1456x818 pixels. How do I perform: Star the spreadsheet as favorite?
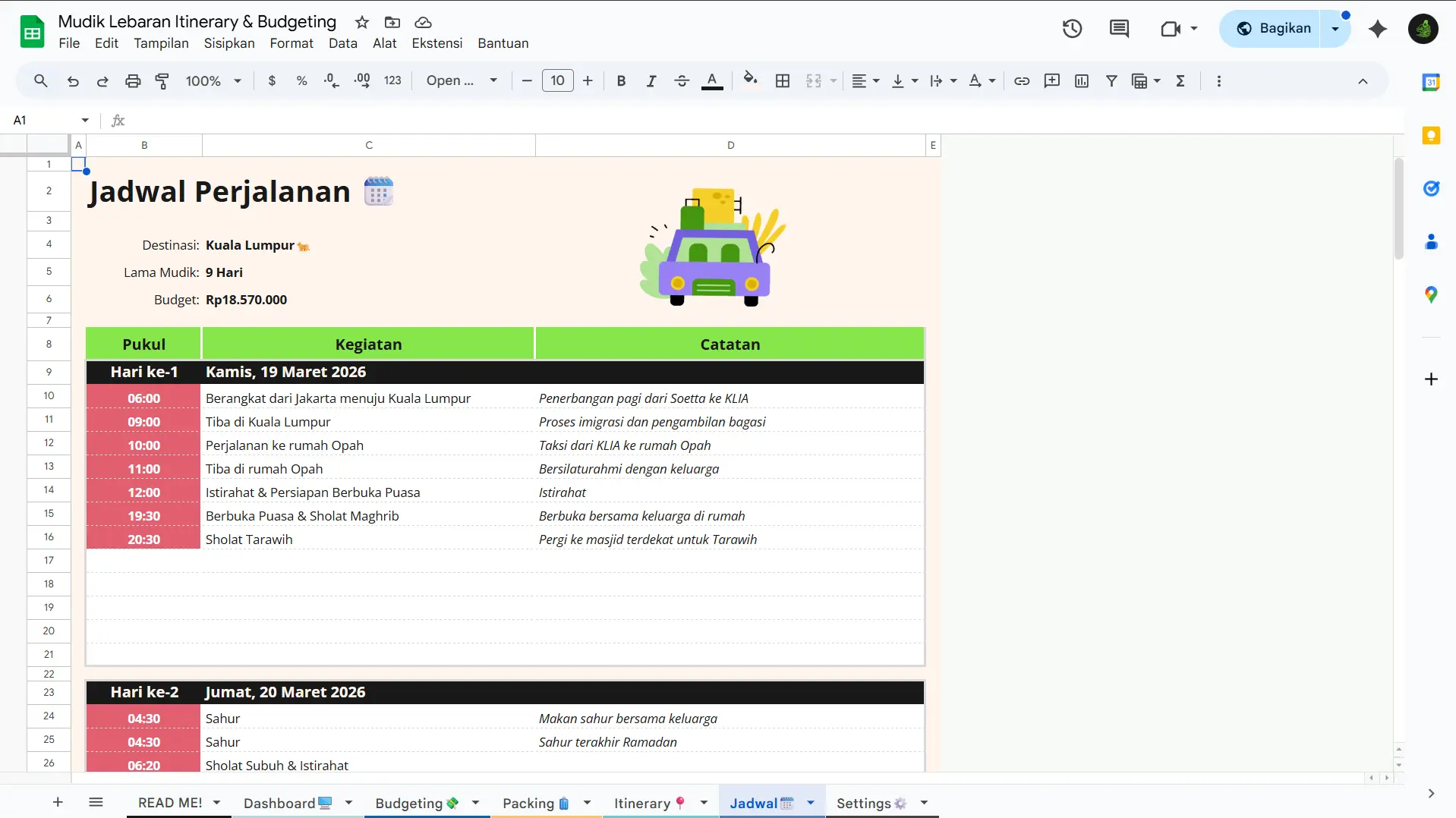(x=361, y=22)
